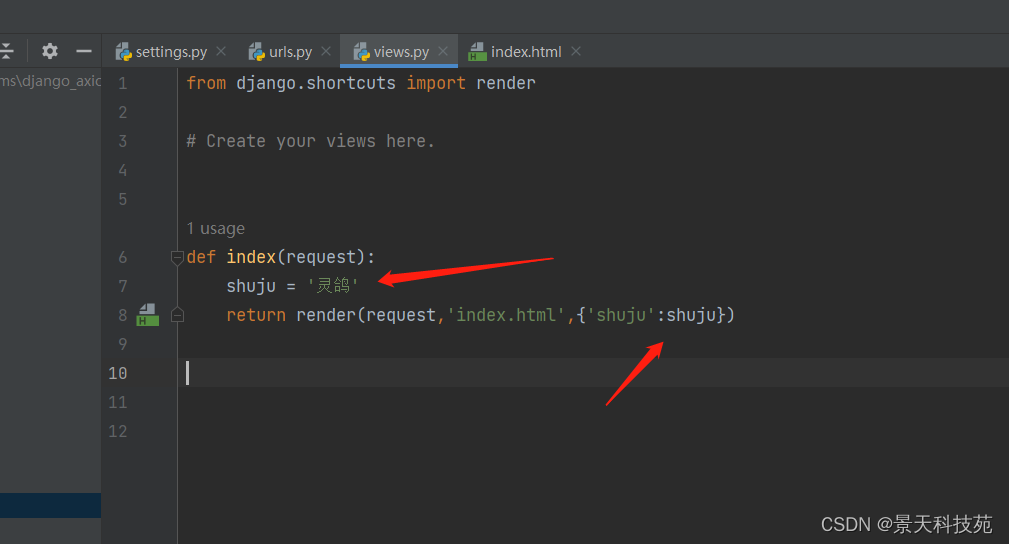Click the function name 'index' in the def line
This screenshot has height=544, width=1009.
click(251, 257)
